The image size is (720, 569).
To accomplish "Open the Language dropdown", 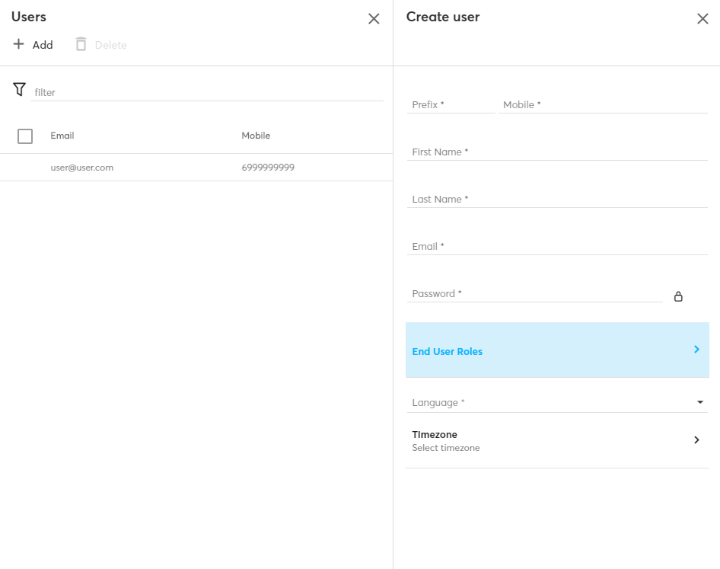I will (x=699, y=403).
